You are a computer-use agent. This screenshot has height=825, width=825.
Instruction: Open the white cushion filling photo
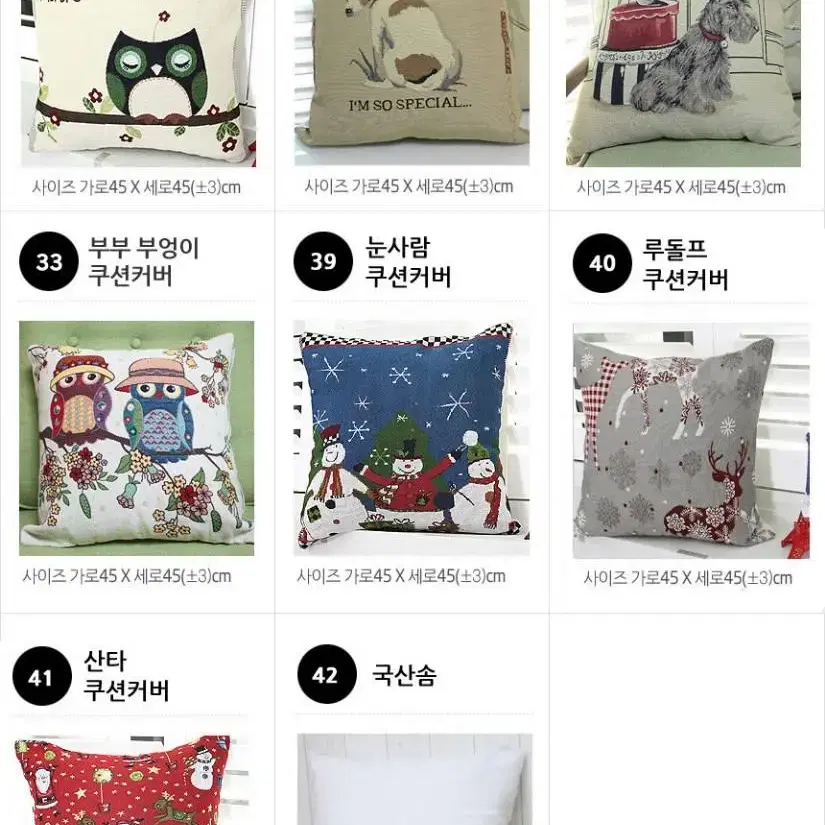coord(415,779)
